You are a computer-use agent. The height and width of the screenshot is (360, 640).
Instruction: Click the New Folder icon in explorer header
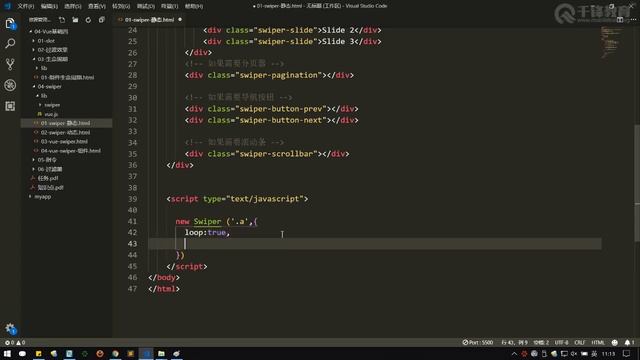[x=75, y=20]
